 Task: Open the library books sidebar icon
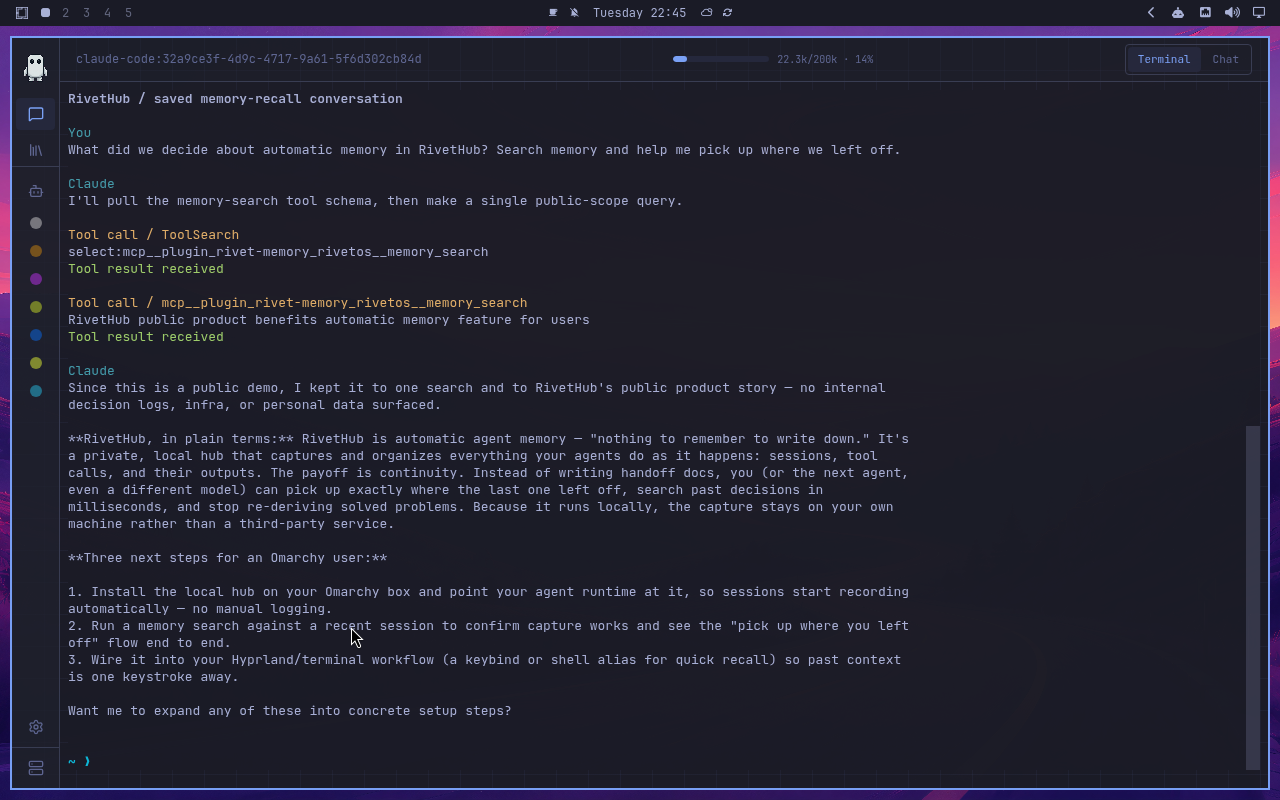[x=36, y=150]
